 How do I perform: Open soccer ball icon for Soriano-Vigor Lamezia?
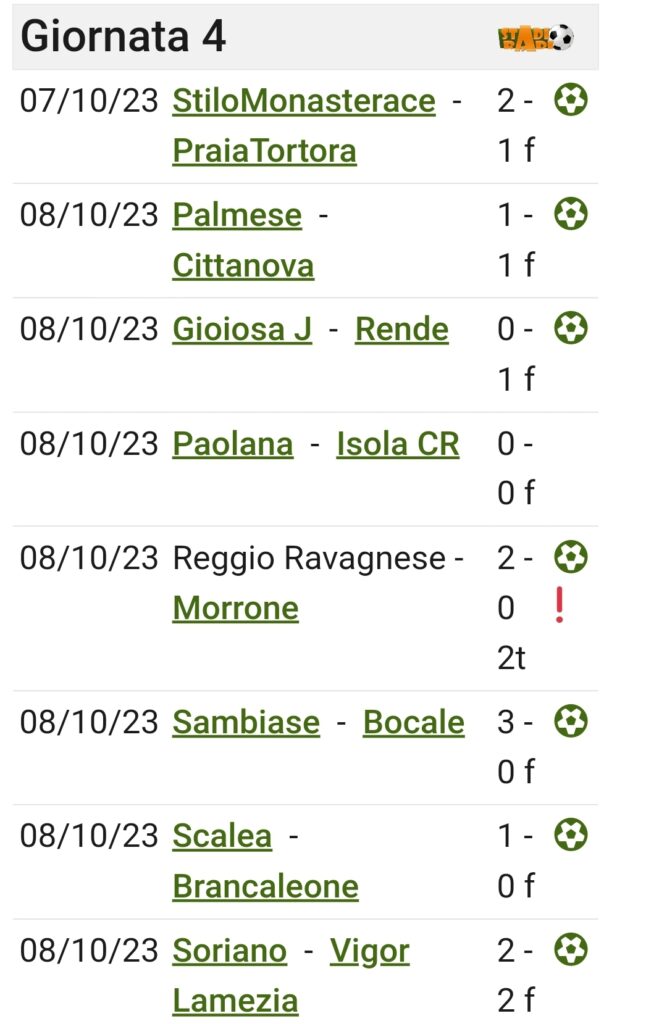tap(570, 950)
